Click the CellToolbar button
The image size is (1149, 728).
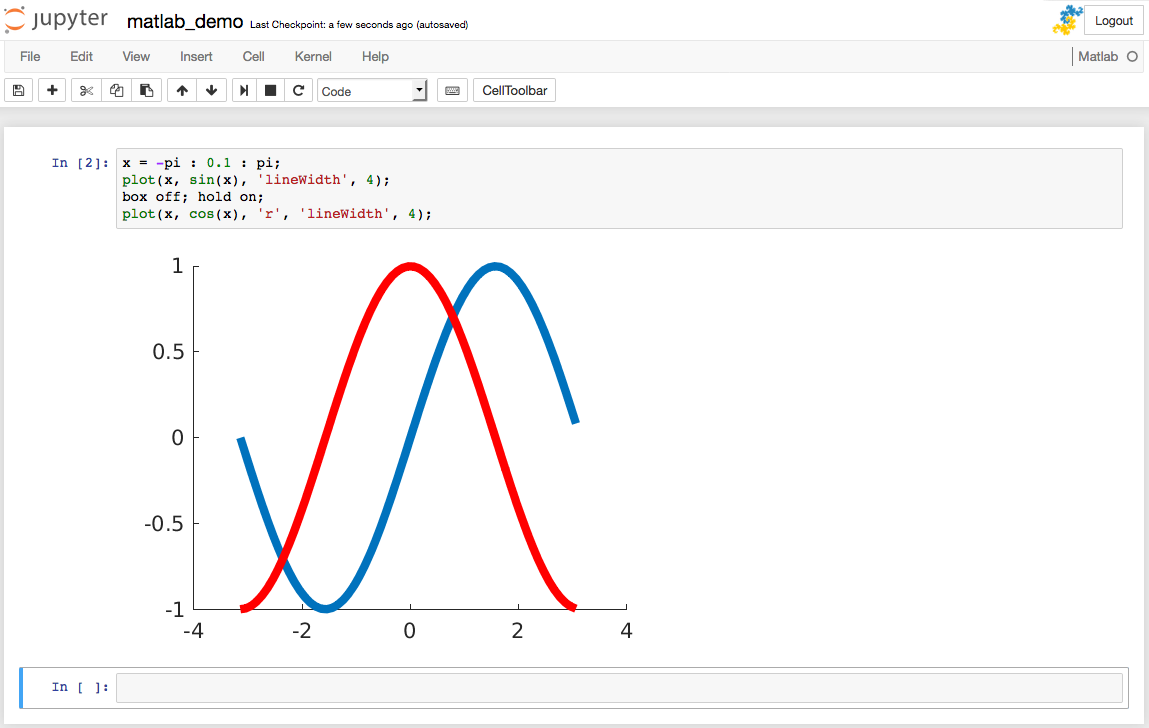point(514,91)
